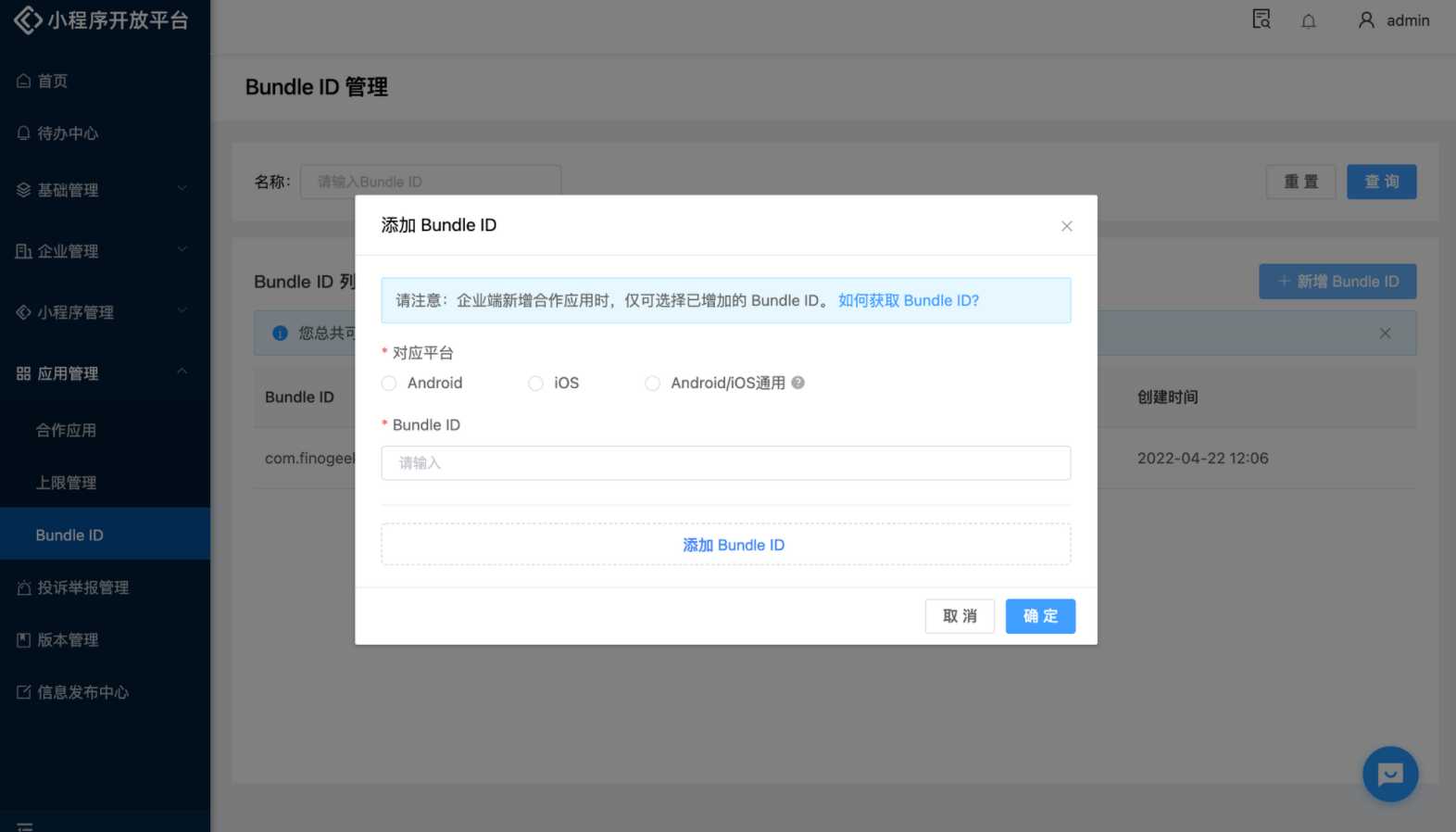The width and height of the screenshot is (1456, 832).
Task: Open 待办中心 in the sidebar
Action: pyautogui.click(x=105, y=133)
